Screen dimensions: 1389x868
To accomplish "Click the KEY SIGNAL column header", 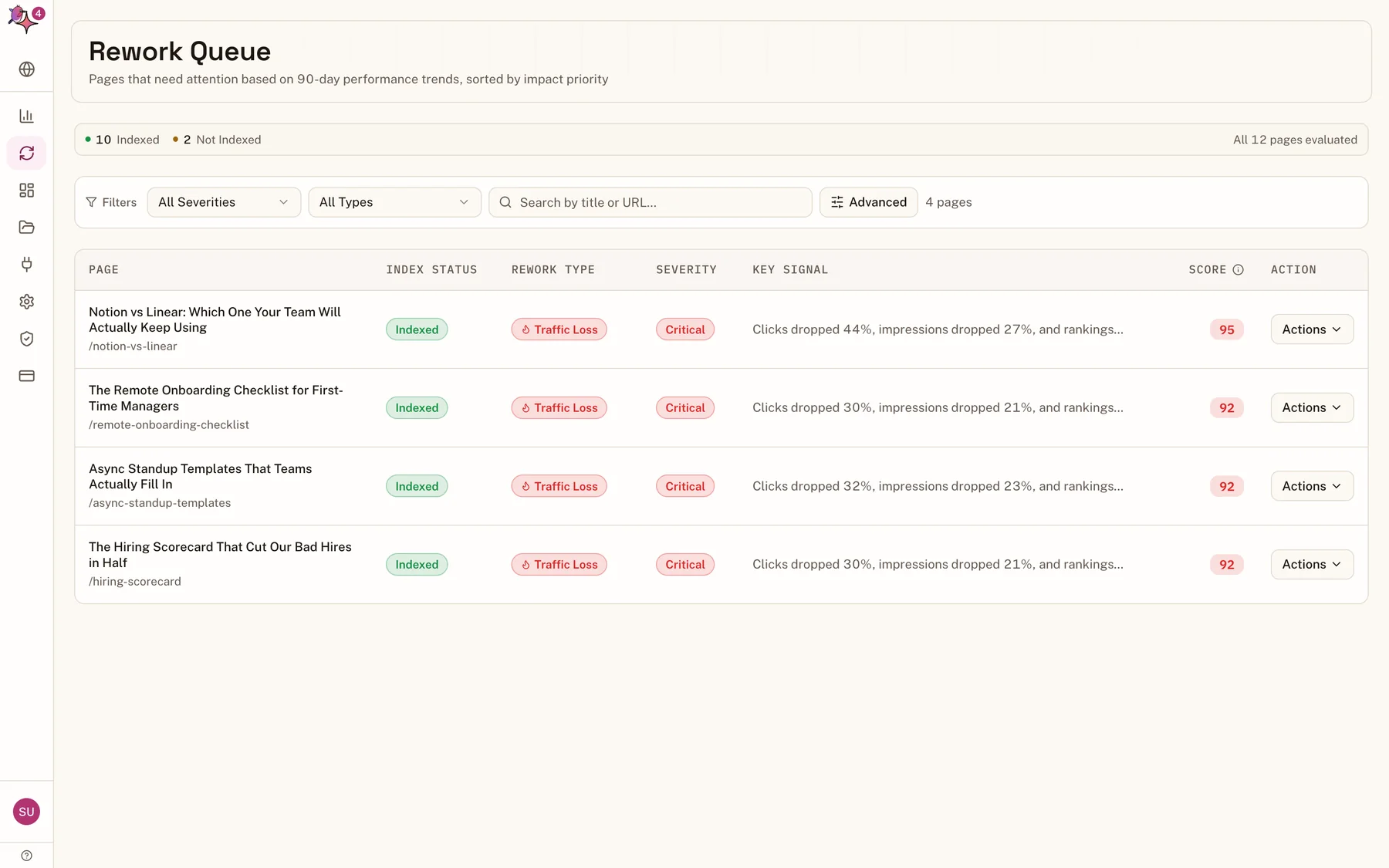I will point(790,269).
